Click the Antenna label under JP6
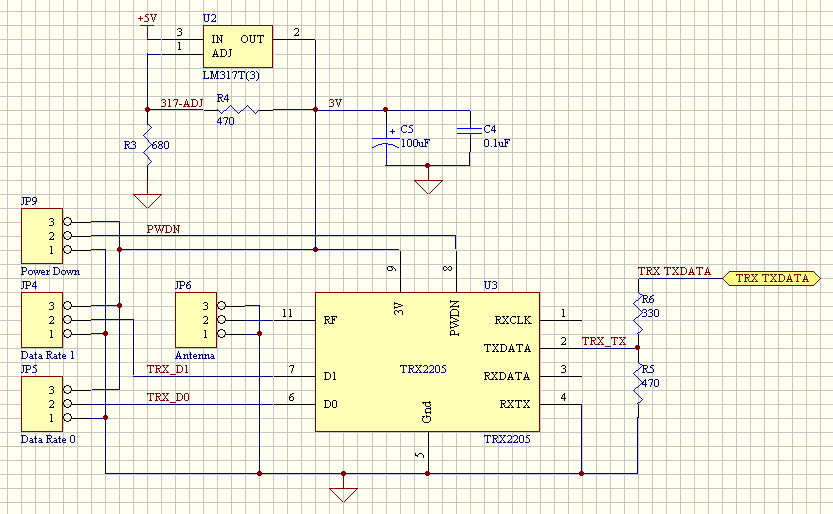 pos(194,355)
